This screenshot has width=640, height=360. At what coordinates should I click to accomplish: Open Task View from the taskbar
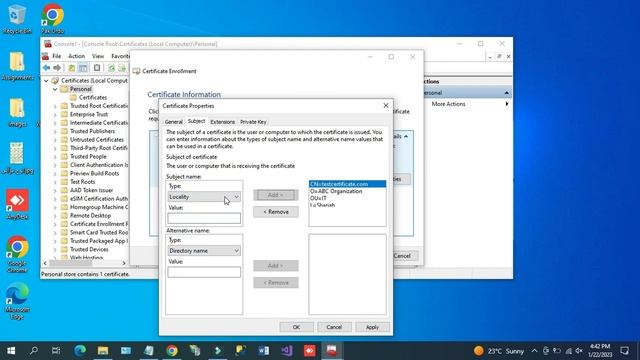point(56,351)
